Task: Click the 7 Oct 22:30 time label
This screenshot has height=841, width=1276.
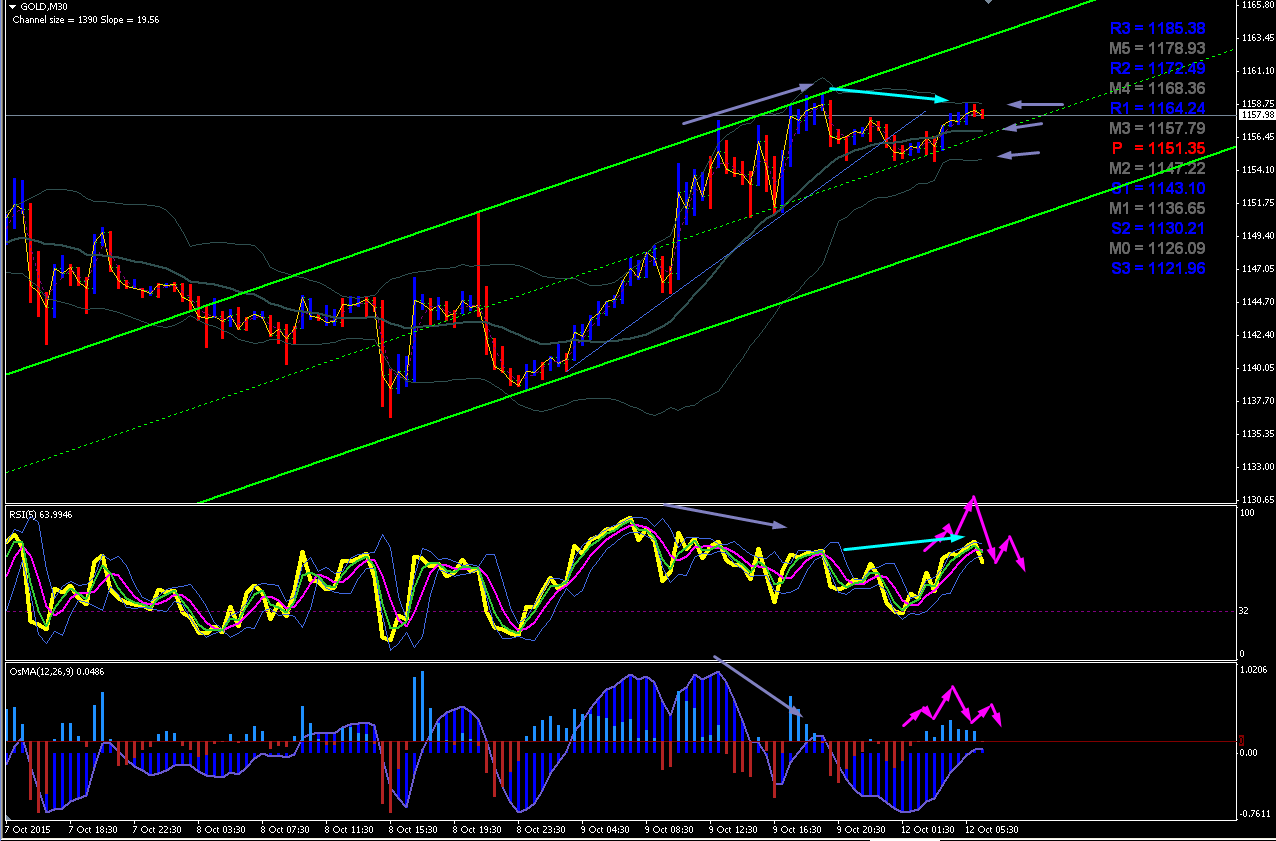Action: click(157, 830)
